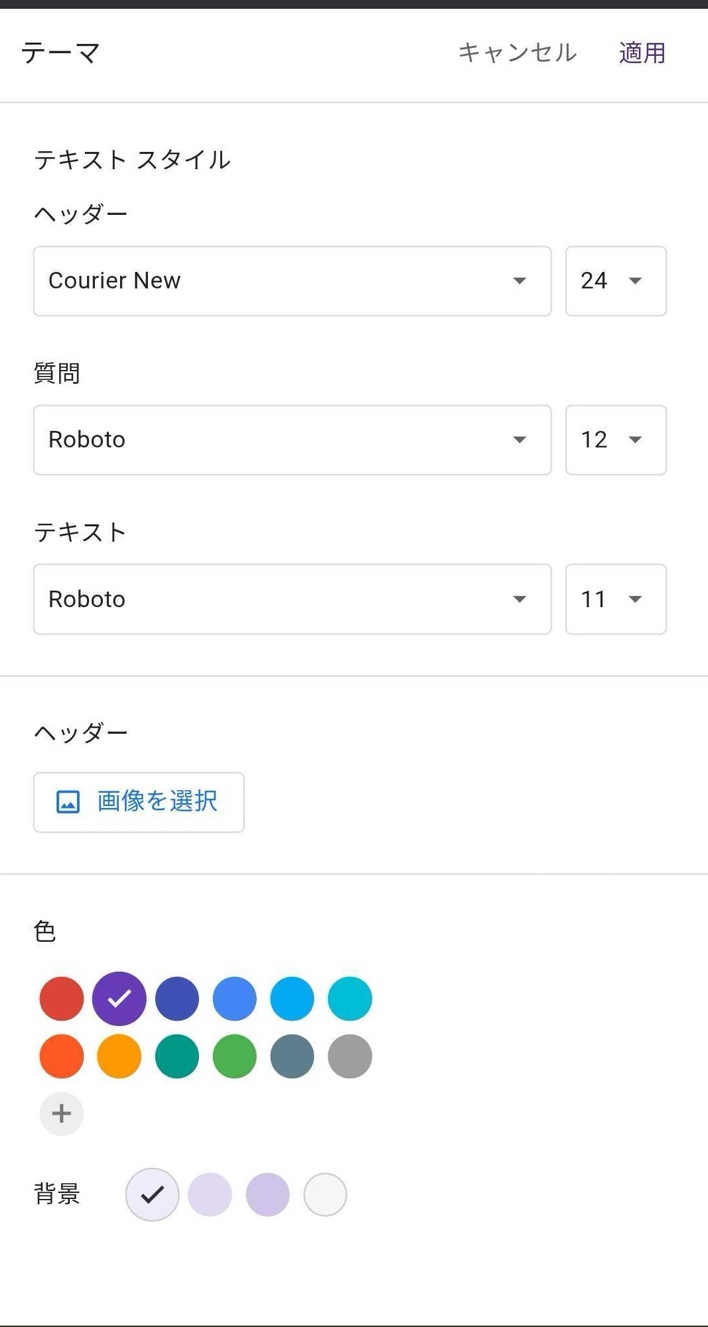Open the Courier New header font dropdown

(x=292, y=281)
